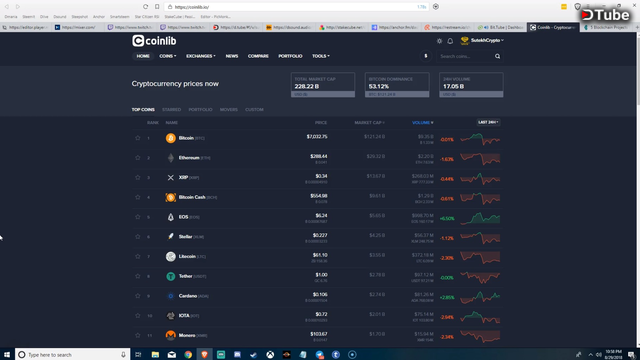The image size is (640, 360).
Task: Select the TOP COINS tab
Action: tap(143, 109)
